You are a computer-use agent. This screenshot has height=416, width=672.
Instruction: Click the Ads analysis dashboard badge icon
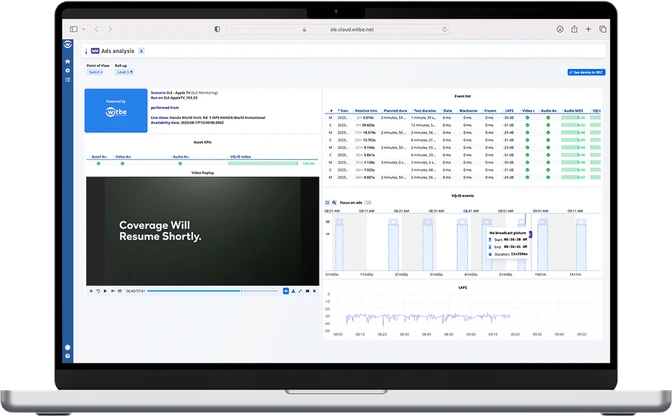point(95,51)
